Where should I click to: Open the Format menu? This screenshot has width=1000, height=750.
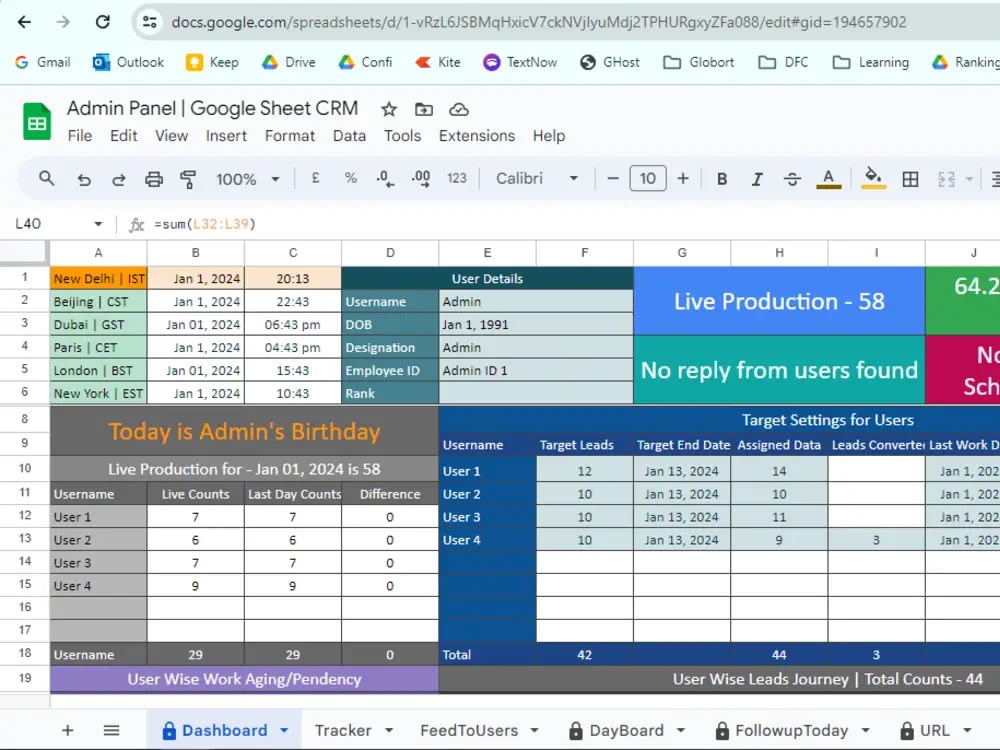tap(290, 136)
